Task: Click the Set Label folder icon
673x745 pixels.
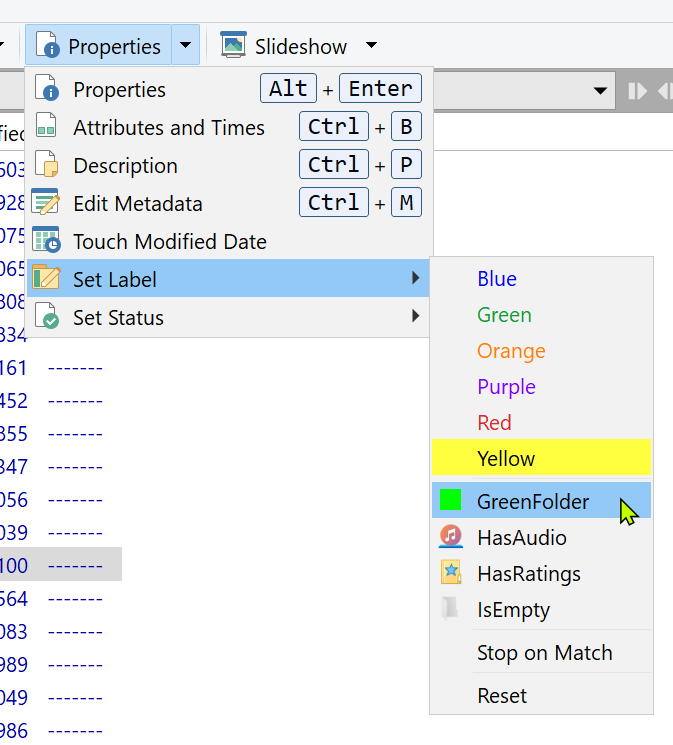Action: pos(46,277)
